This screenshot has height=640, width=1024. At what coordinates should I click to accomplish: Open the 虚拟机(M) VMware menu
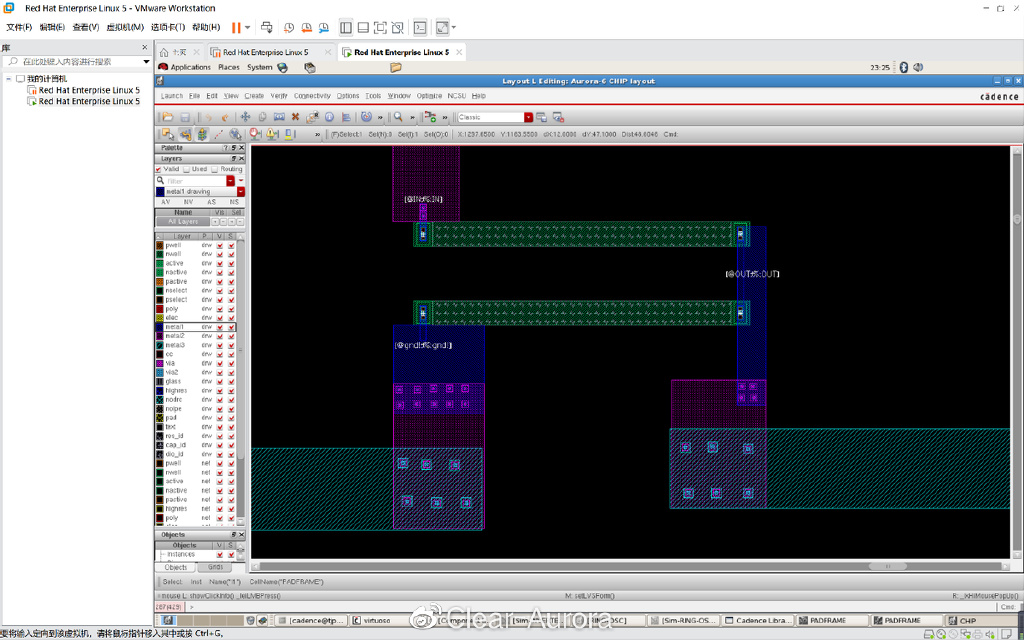click(x=125, y=27)
